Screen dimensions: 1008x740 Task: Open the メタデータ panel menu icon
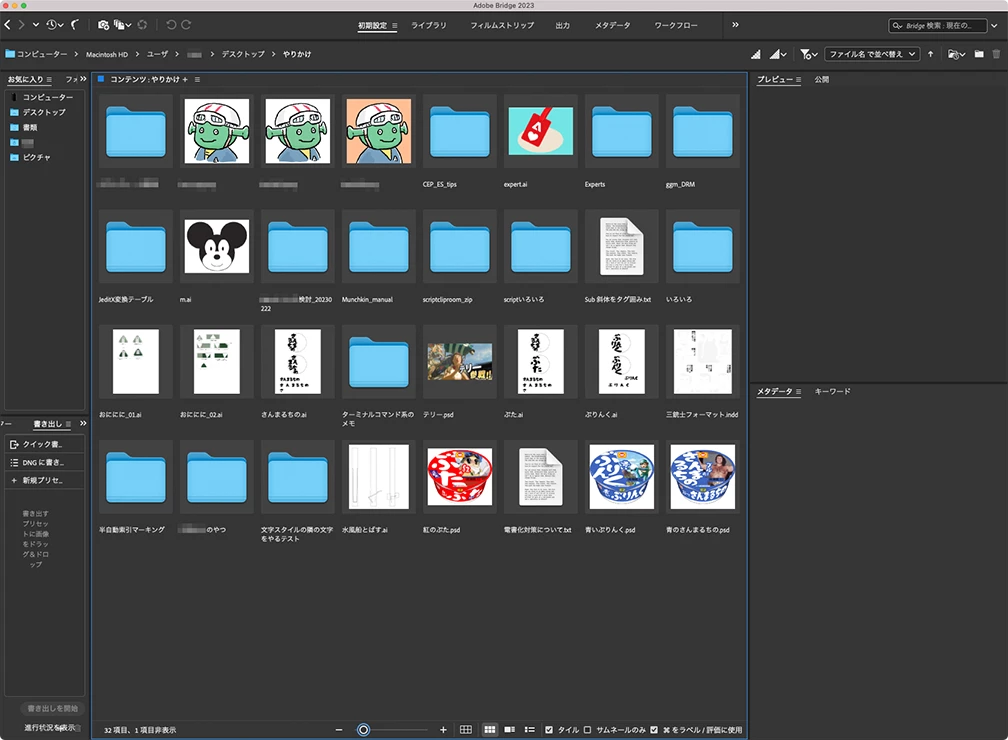tap(798, 392)
